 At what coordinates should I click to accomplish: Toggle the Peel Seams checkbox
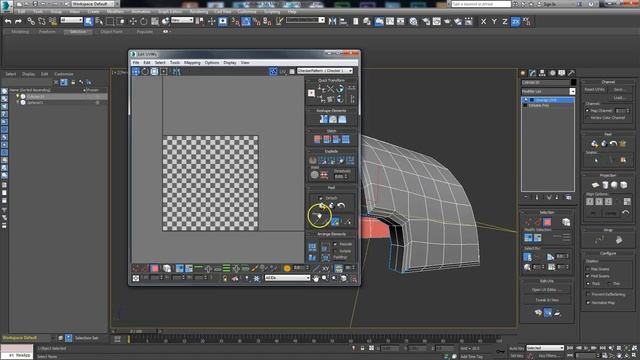588,276
